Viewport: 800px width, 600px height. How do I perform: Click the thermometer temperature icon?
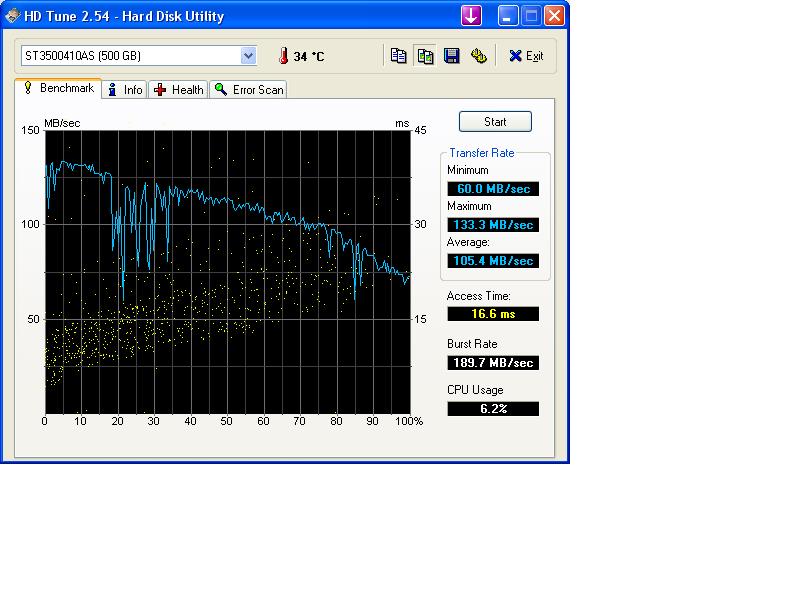pyautogui.click(x=283, y=56)
